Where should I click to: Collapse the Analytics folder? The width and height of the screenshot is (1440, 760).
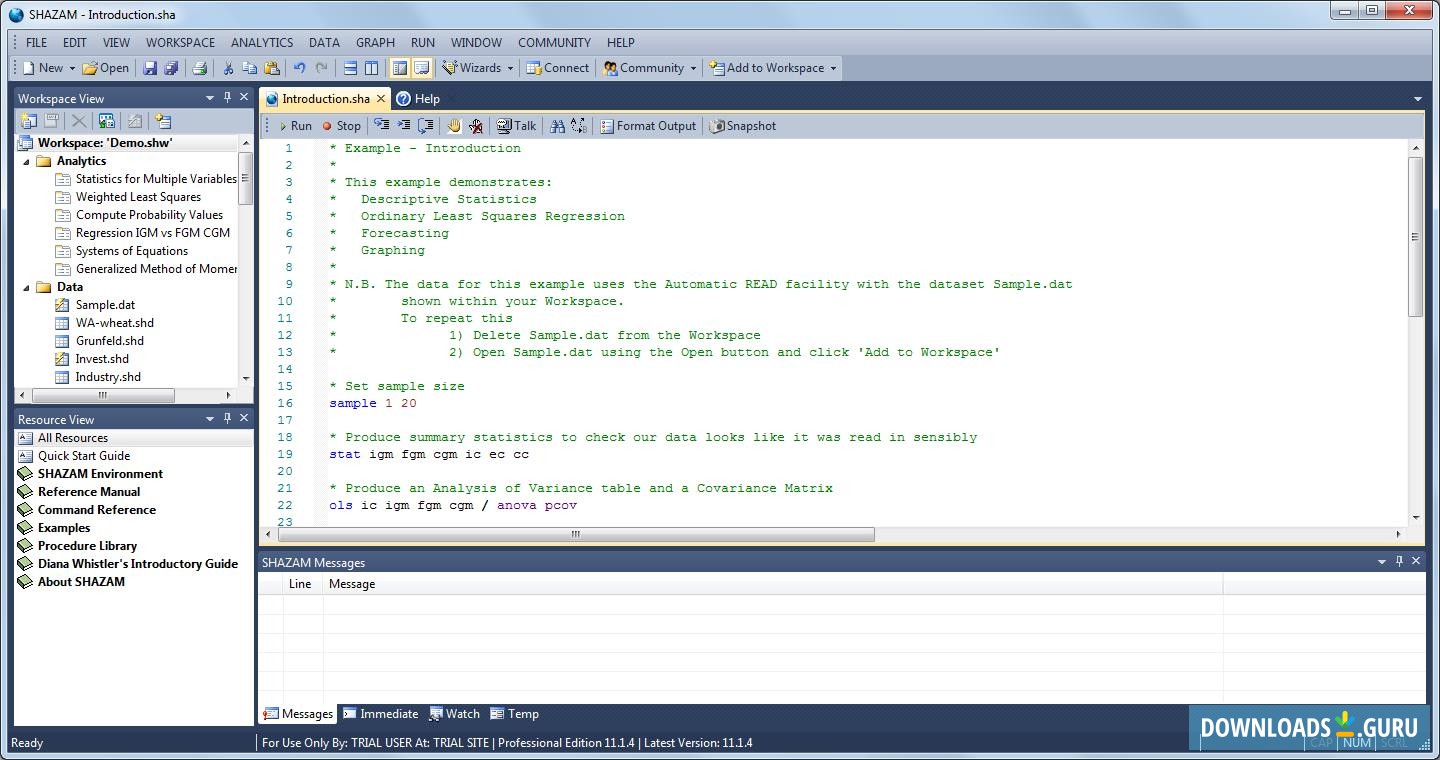point(27,161)
